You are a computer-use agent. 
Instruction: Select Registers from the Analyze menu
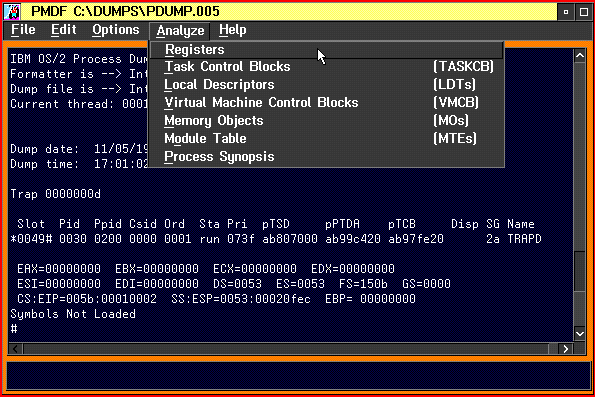click(x=327, y=50)
